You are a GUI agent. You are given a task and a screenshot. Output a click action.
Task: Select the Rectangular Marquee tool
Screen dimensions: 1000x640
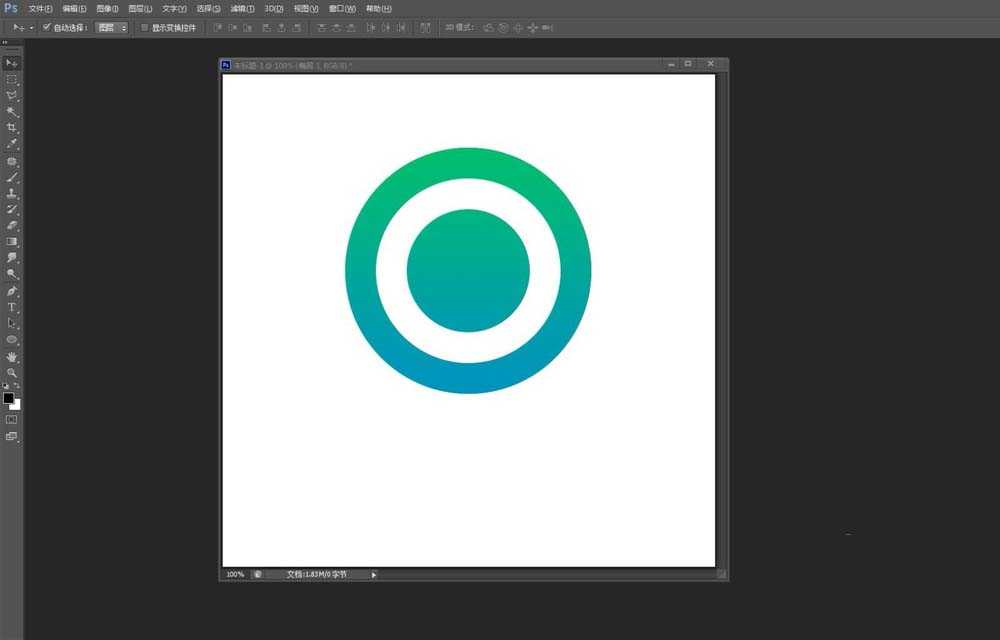click(x=11, y=79)
